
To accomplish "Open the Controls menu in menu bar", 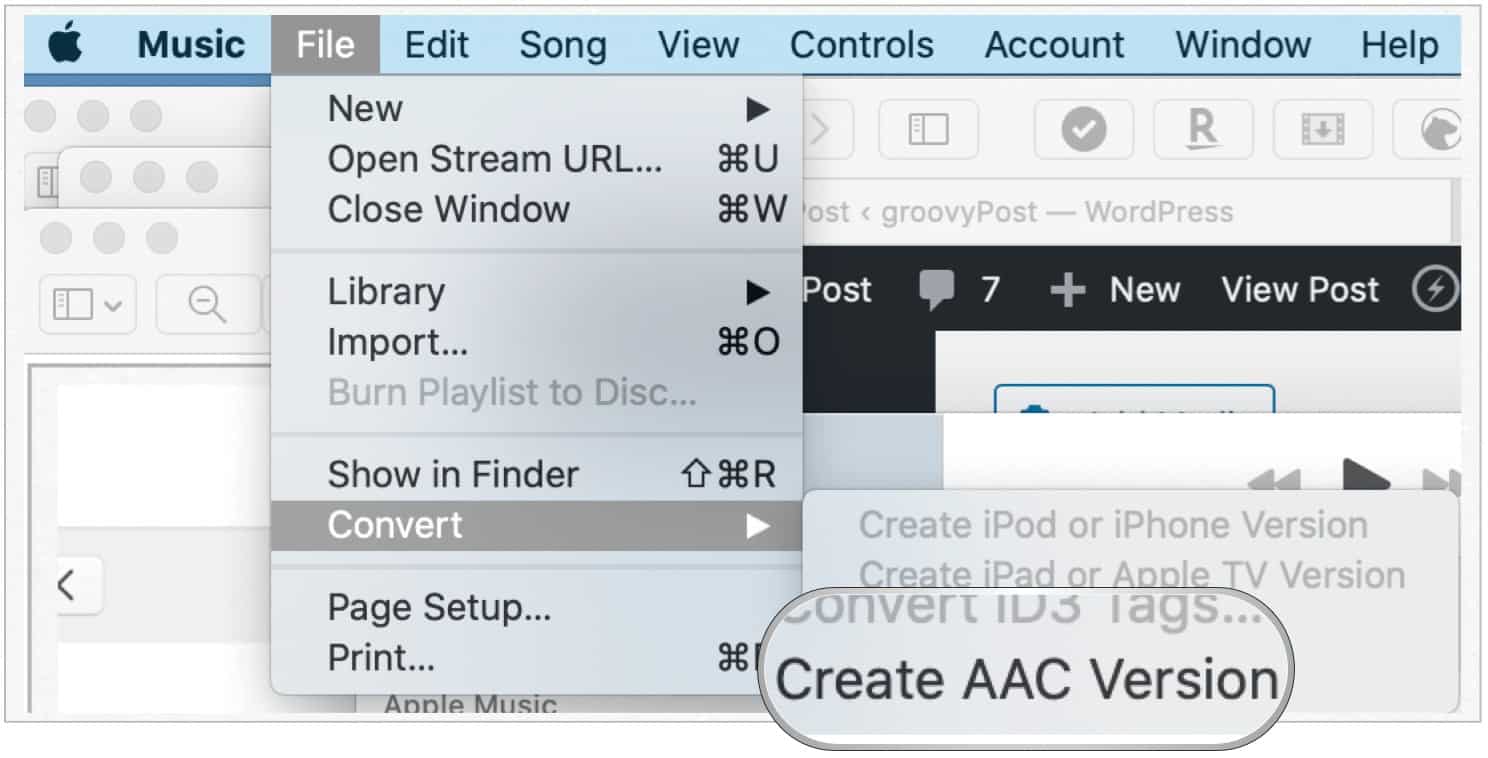I will (861, 45).
